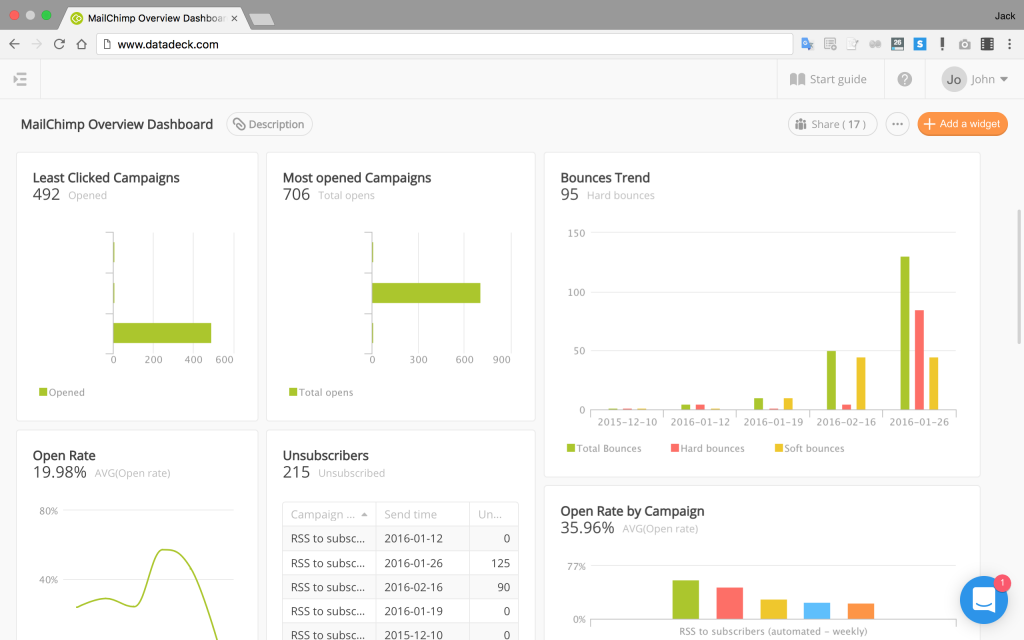Click the blue bar in Open Rate by Campaign
The image size is (1024, 640).
coord(816,611)
